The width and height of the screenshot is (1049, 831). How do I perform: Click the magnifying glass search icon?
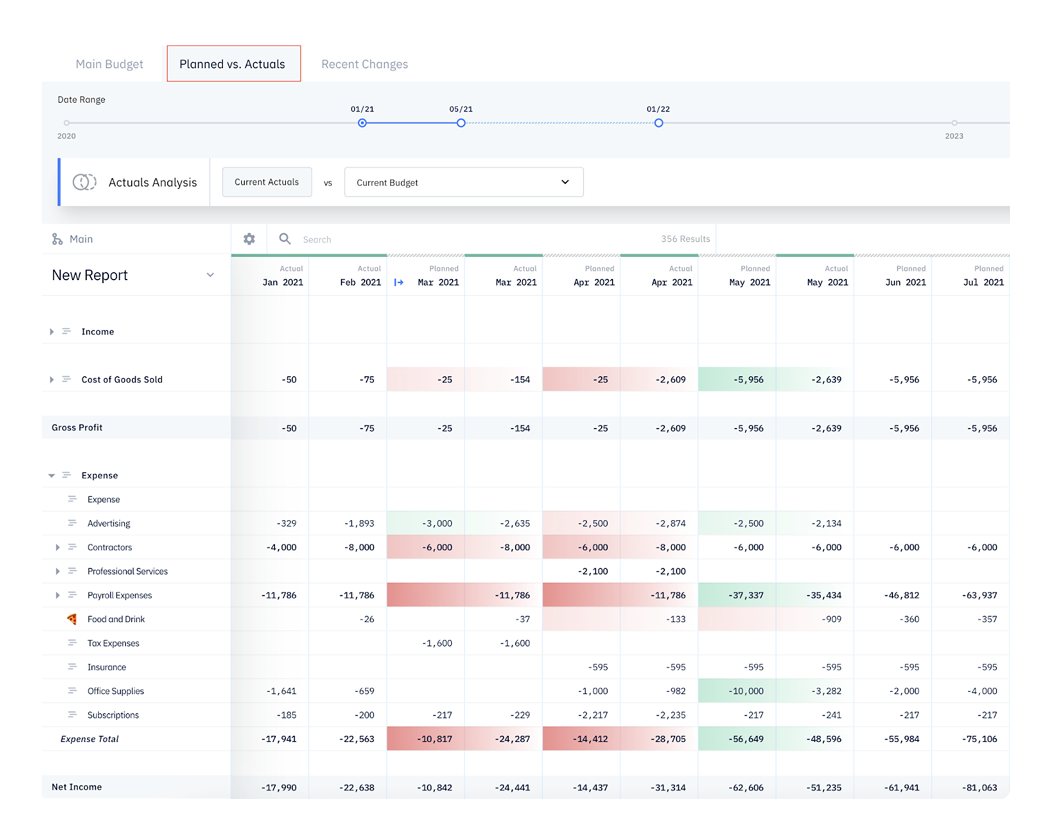(285, 239)
